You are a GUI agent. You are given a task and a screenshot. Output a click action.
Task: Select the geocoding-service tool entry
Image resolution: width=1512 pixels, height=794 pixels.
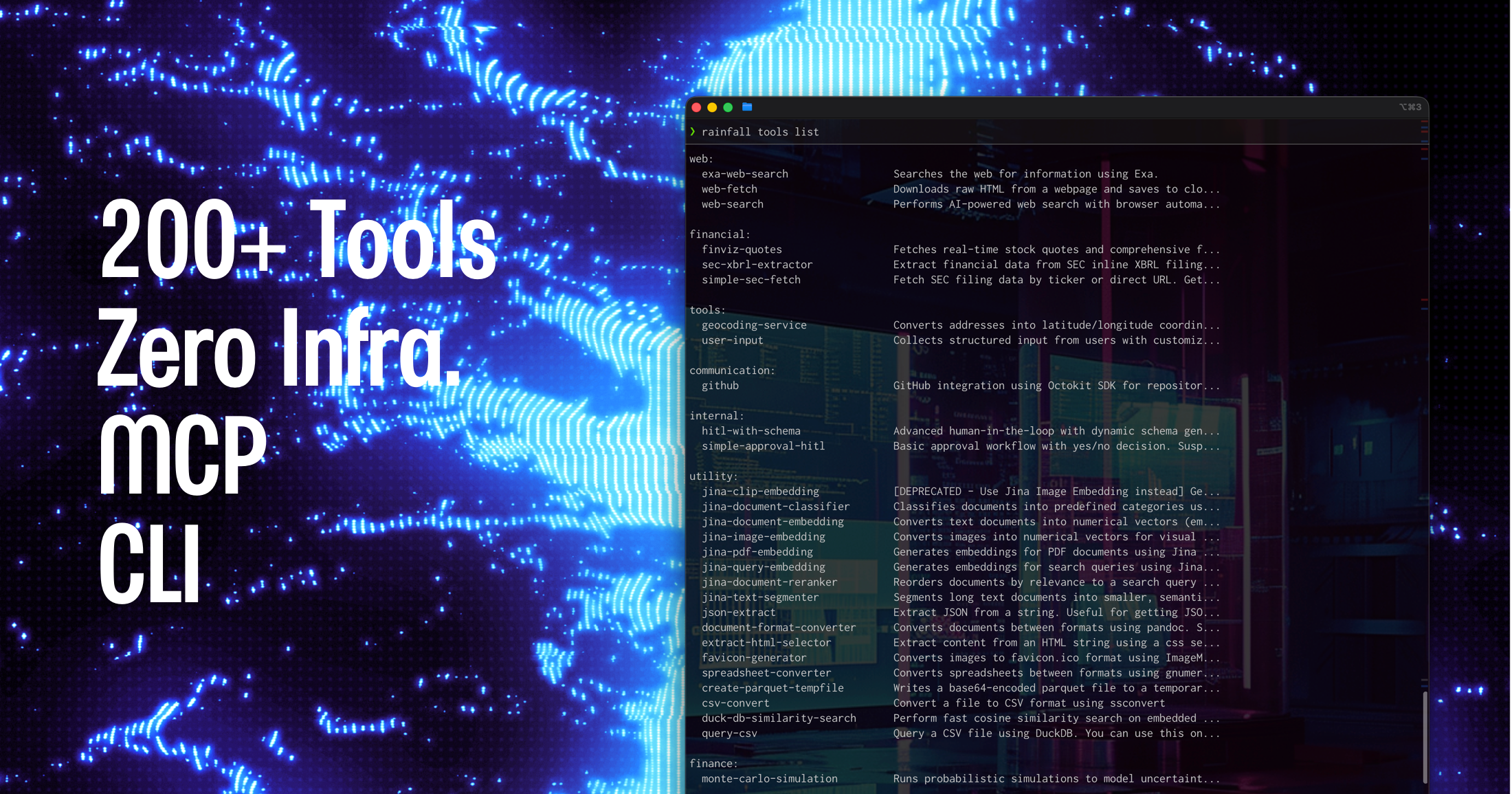754,324
